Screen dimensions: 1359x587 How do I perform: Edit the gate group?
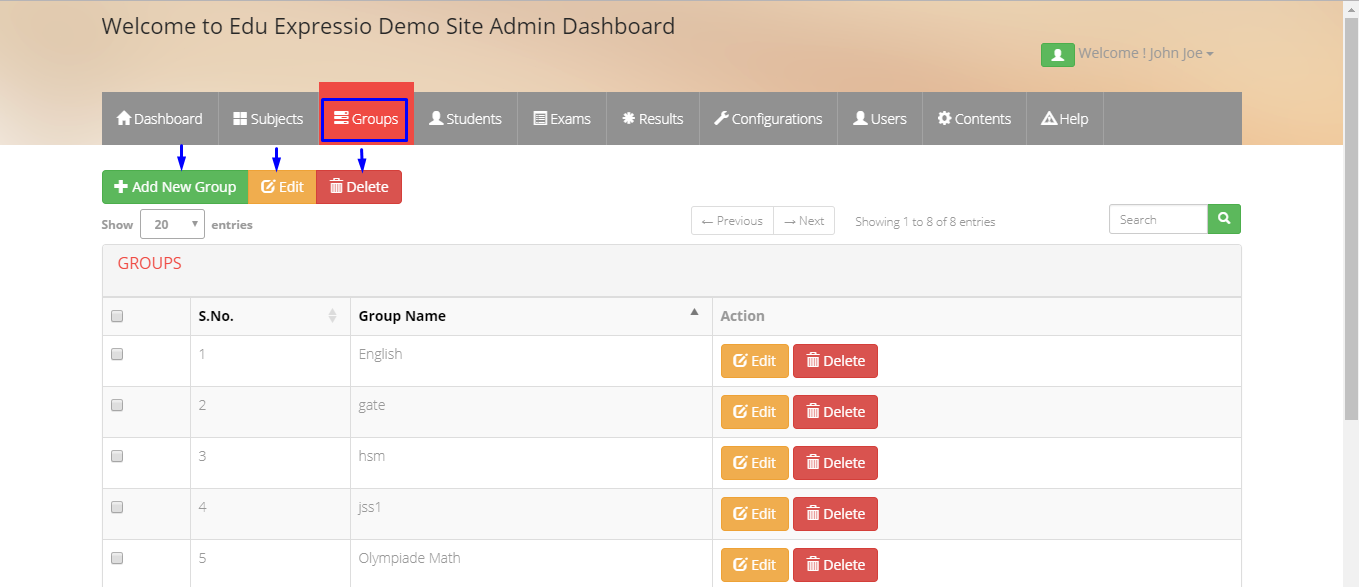coord(755,412)
